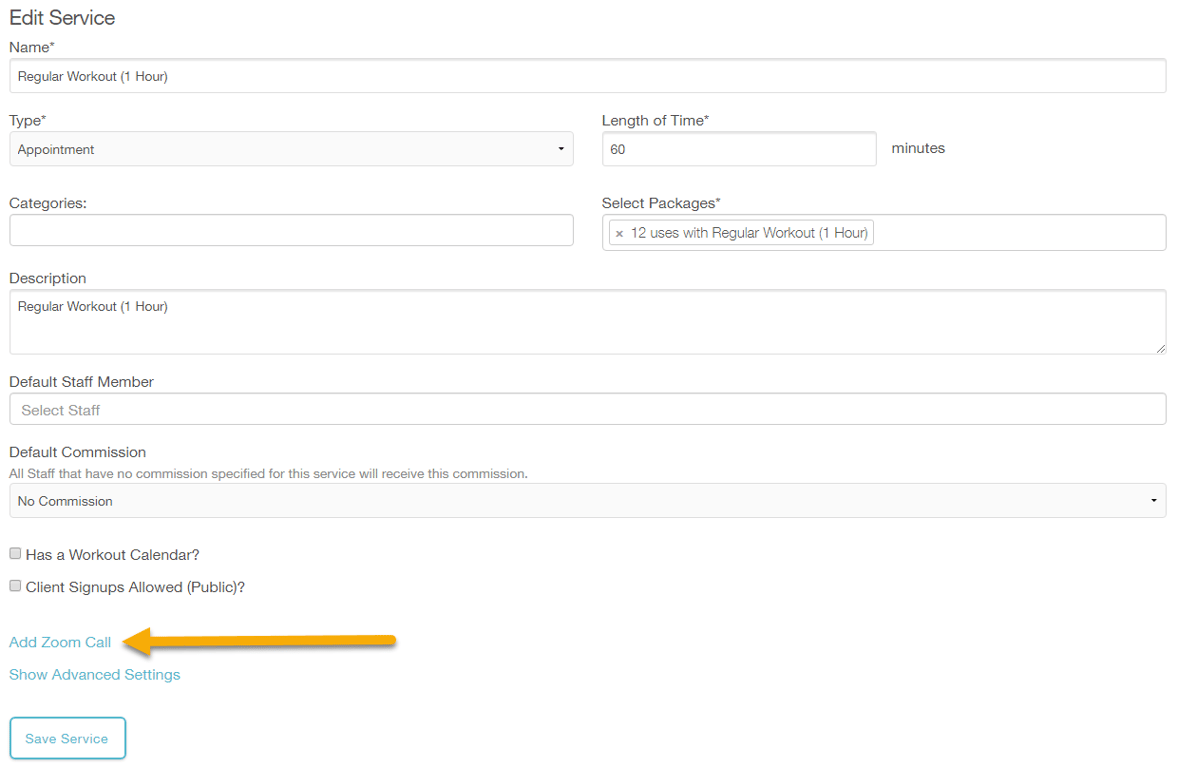Show Advanced Settings
Screen dimensions: 1178x768
pos(95,675)
